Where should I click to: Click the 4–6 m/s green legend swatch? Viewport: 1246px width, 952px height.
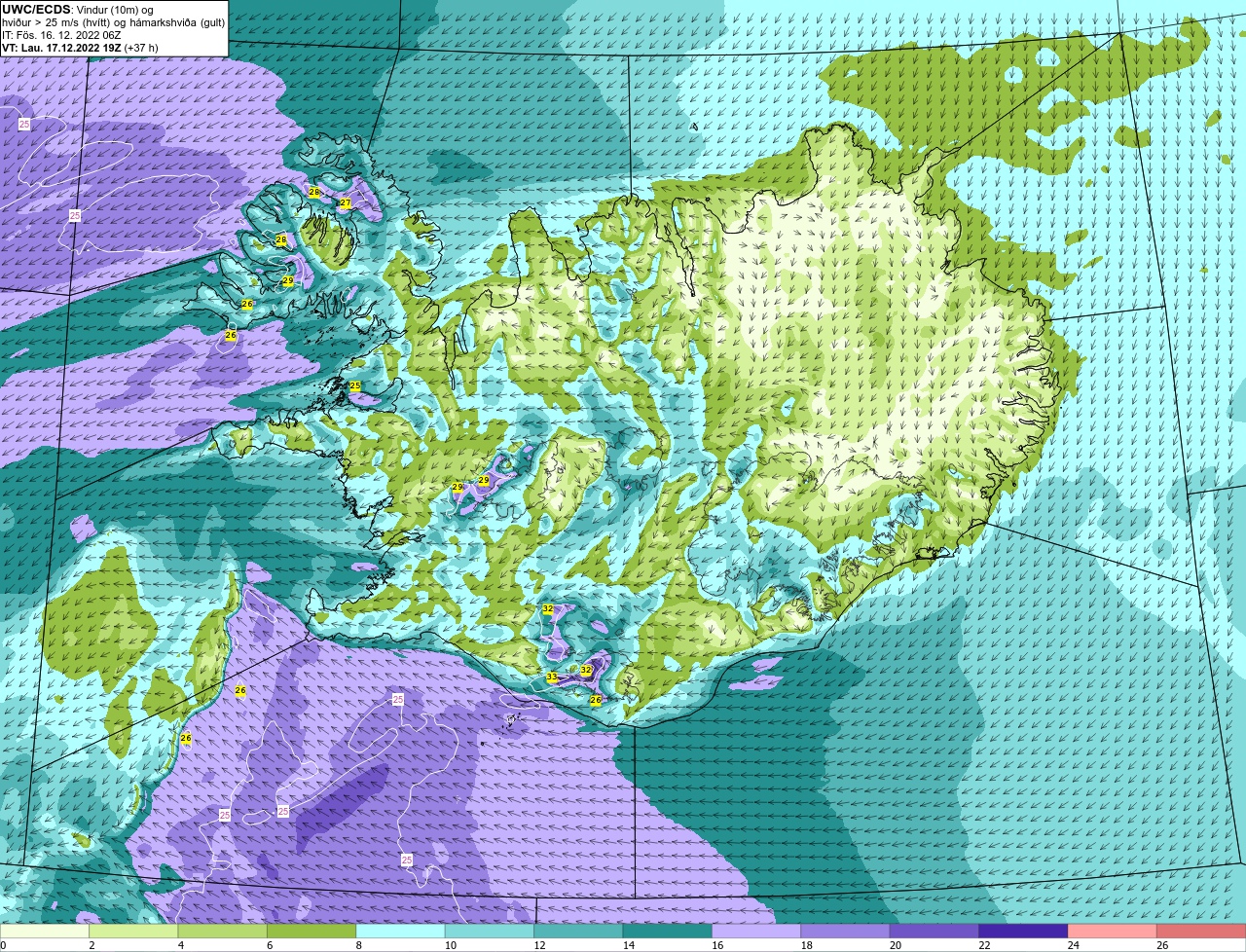click(x=223, y=932)
